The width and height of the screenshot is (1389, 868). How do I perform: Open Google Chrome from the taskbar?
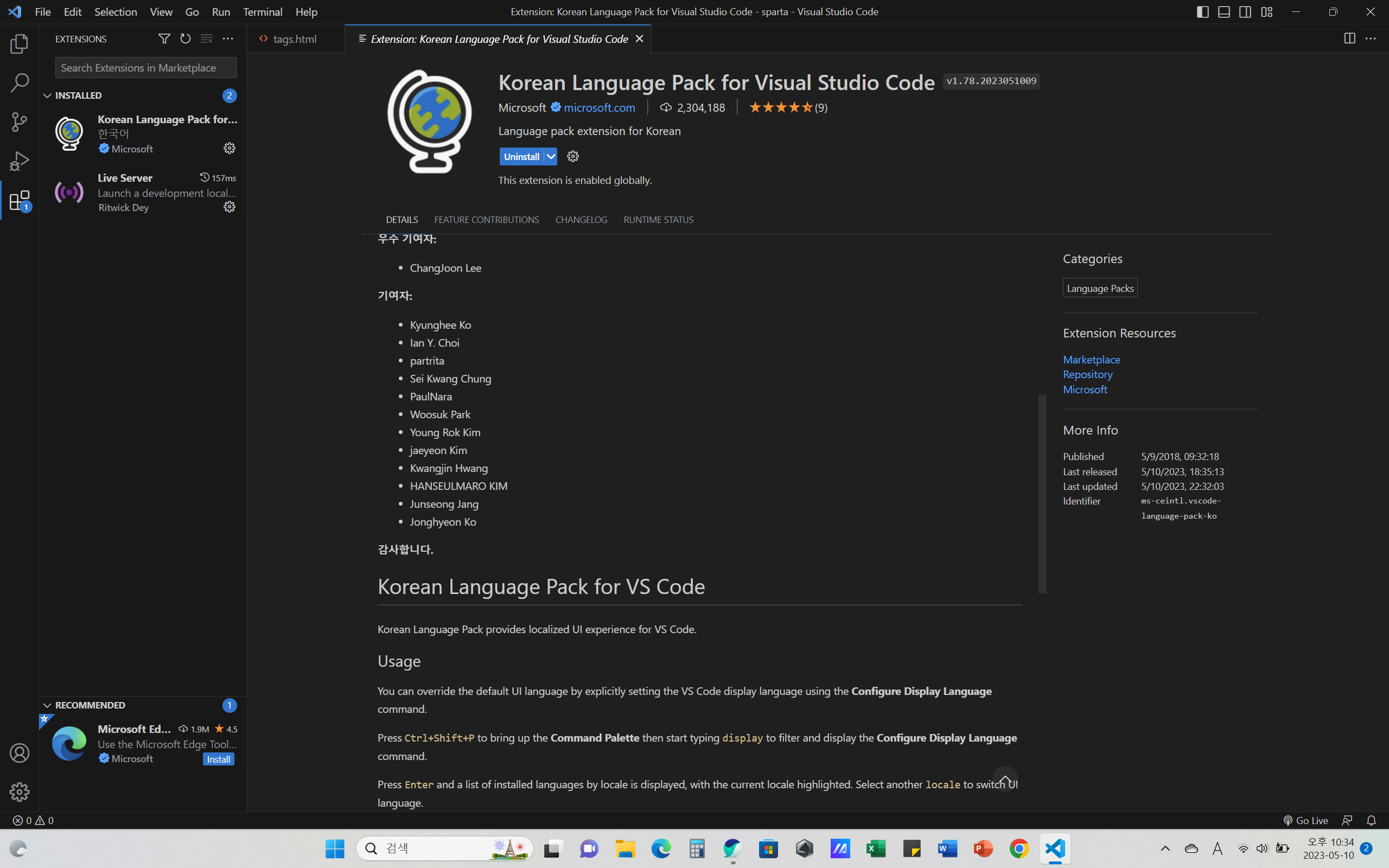click(1020, 848)
